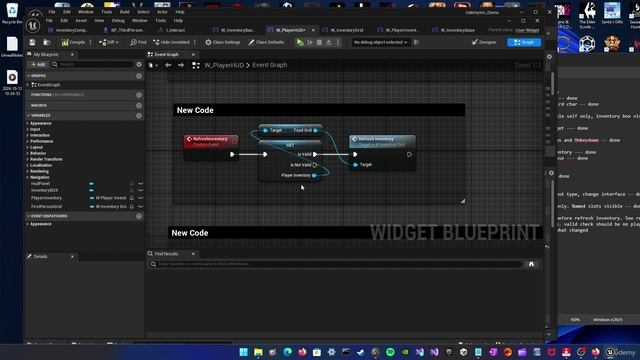Click the Save icon in the blueprint toolbar
Screen dimensions: 640x360
click(32, 42)
